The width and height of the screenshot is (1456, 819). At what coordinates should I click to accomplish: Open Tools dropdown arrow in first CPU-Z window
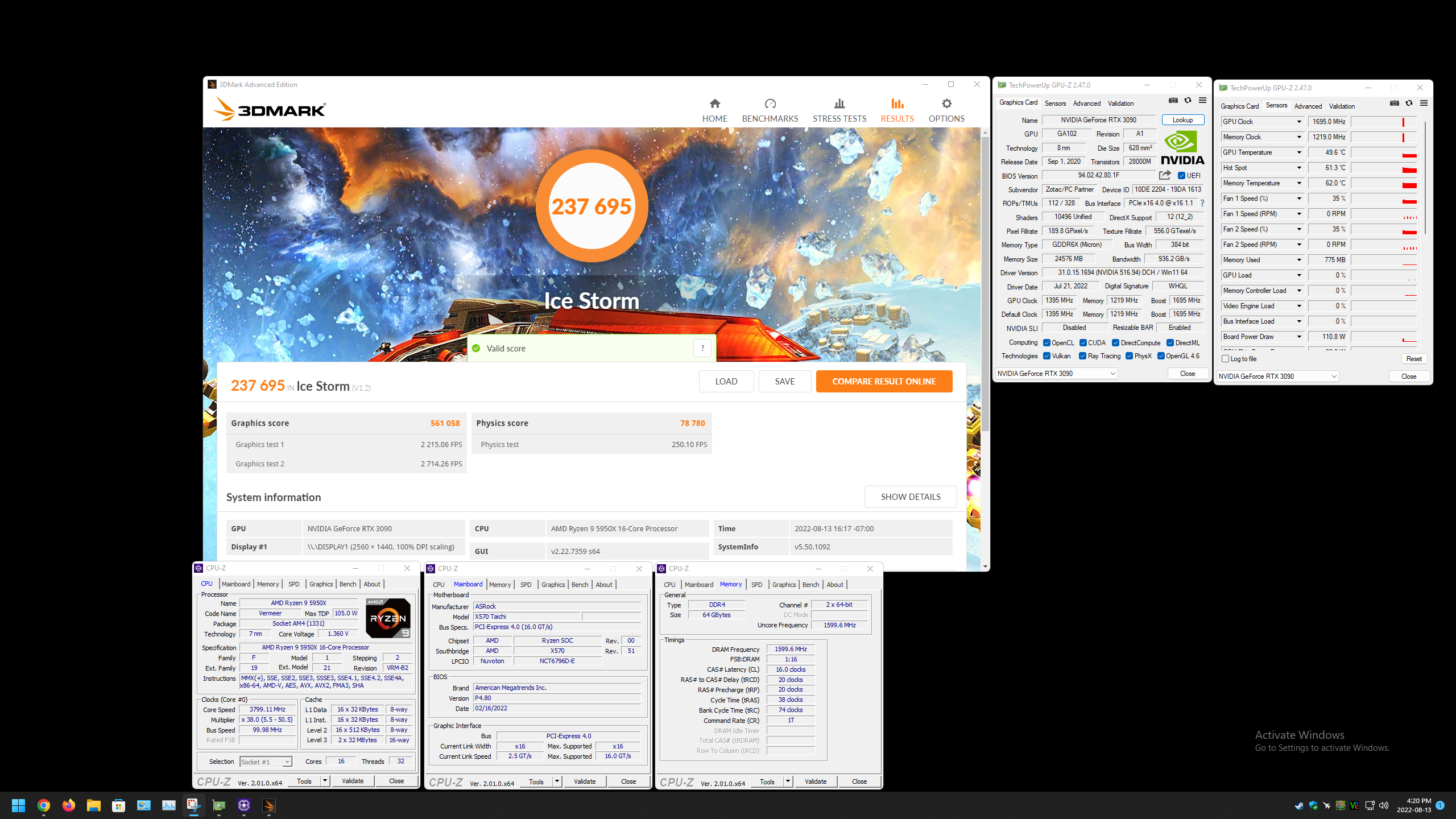point(325,781)
